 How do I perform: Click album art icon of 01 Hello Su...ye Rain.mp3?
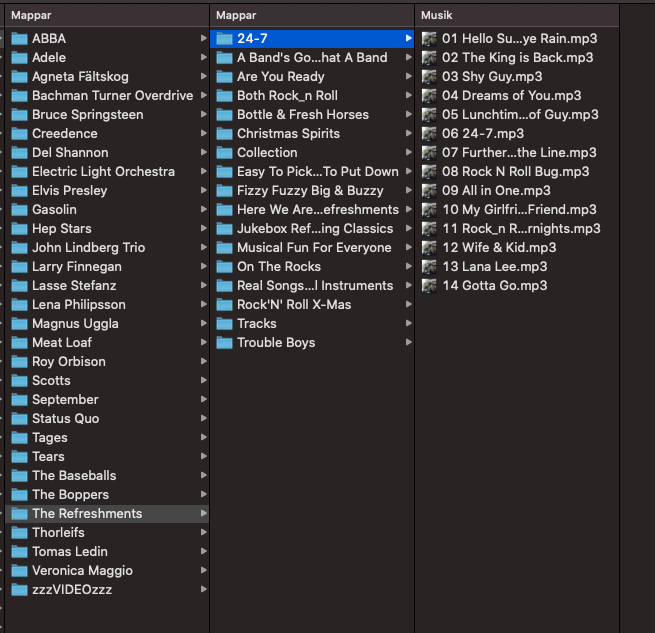(x=429, y=39)
